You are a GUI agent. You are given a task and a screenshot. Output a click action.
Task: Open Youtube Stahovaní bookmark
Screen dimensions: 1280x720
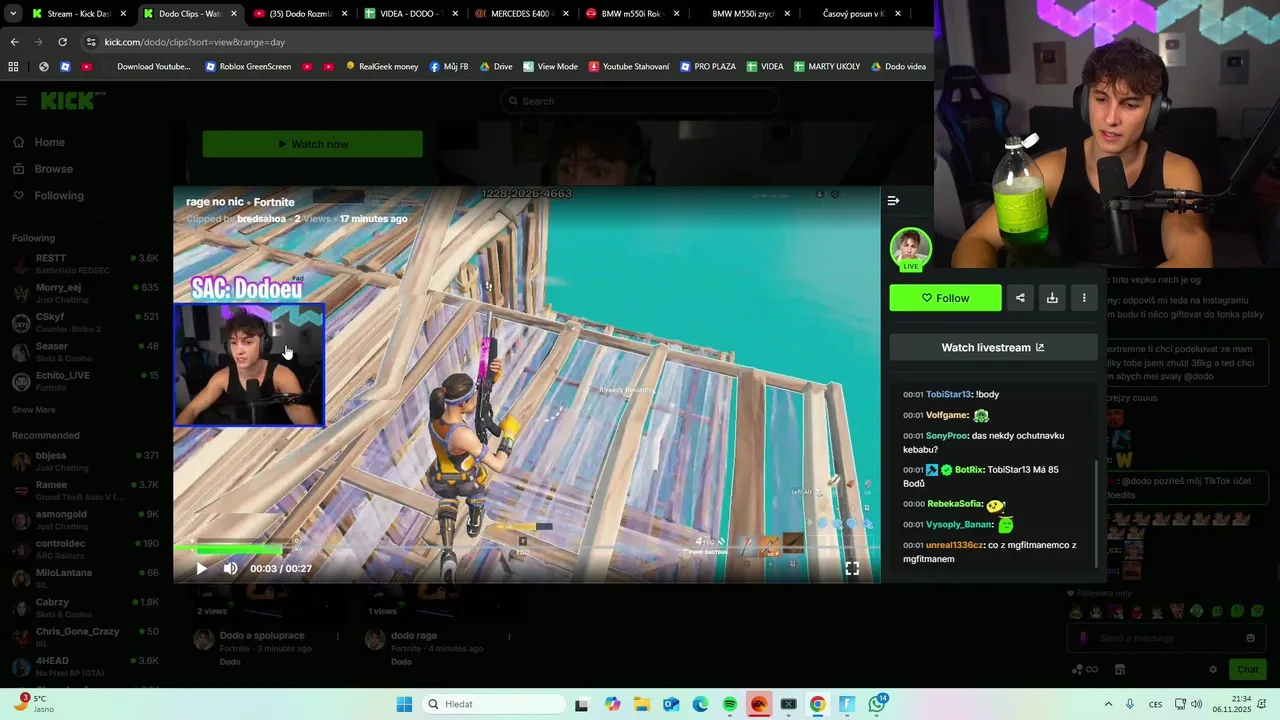(629, 67)
